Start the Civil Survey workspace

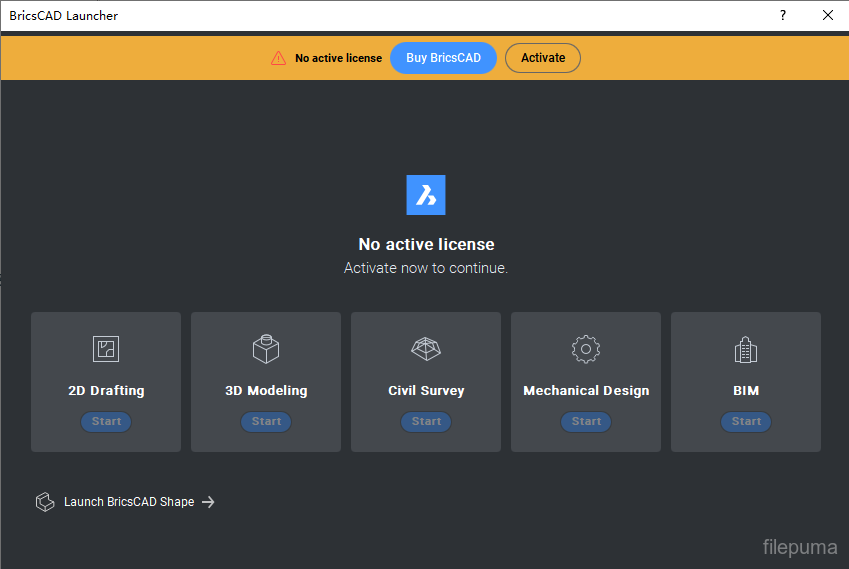[x=426, y=422]
